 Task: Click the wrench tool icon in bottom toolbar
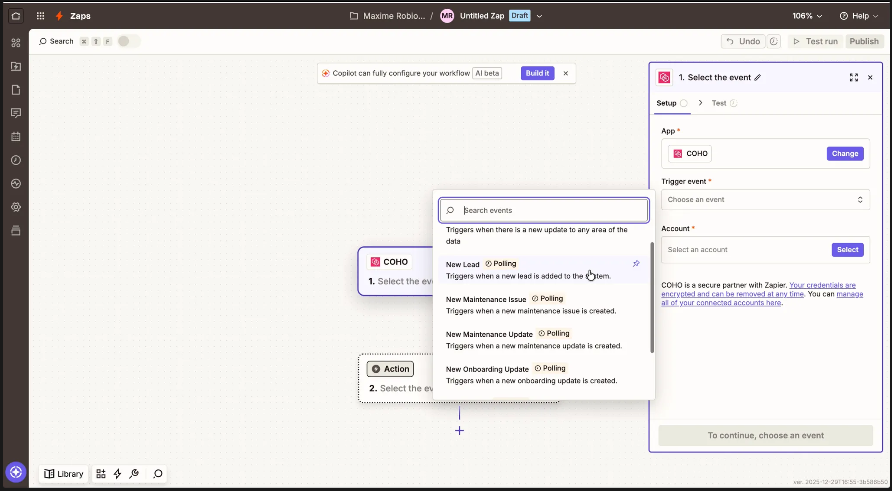134,474
